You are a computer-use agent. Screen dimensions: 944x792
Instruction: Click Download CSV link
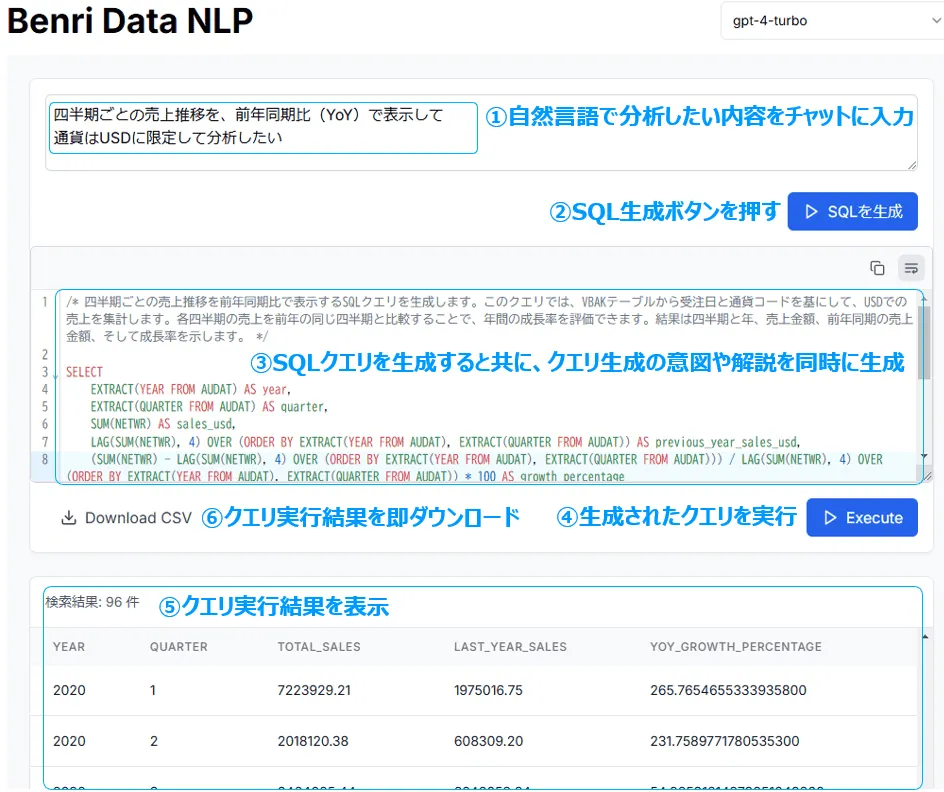[x=126, y=518]
